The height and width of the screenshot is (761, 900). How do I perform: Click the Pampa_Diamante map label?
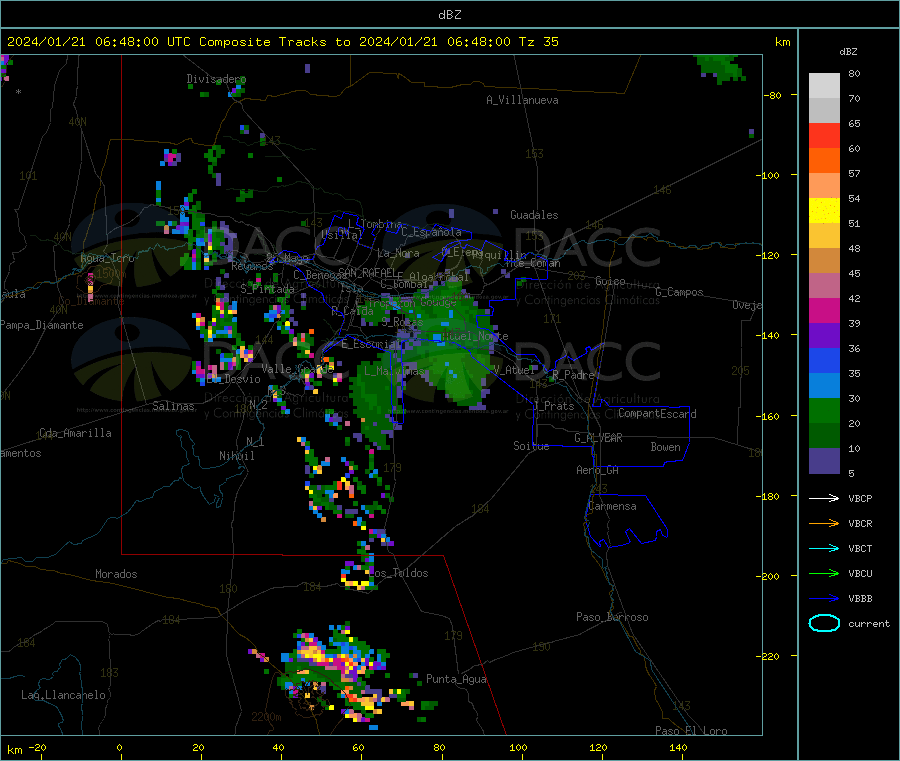pyautogui.click(x=42, y=325)
